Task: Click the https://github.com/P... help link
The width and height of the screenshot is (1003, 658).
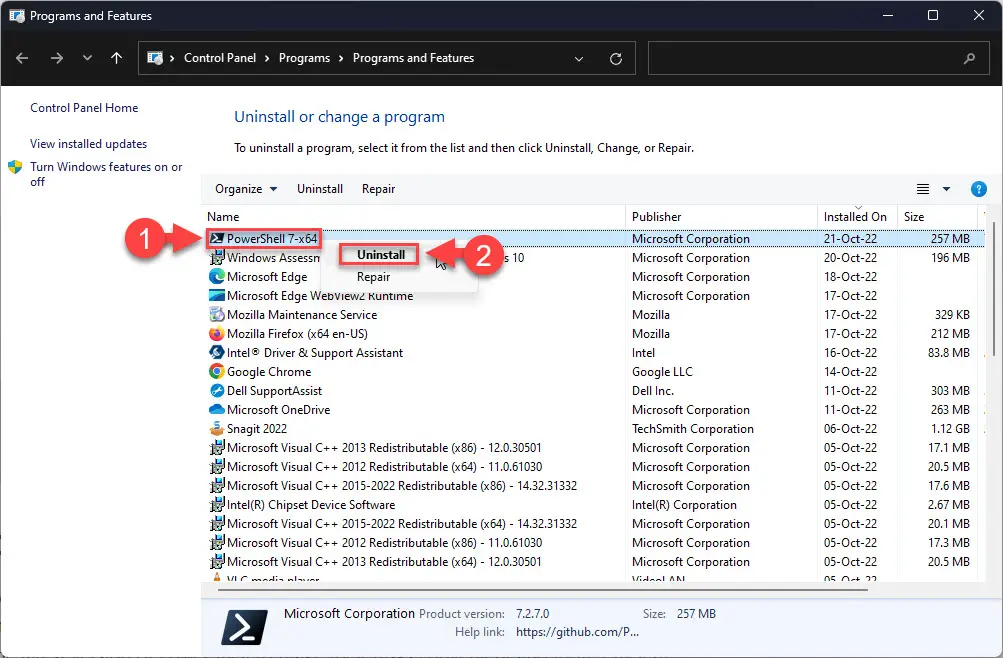Action: 577,632
